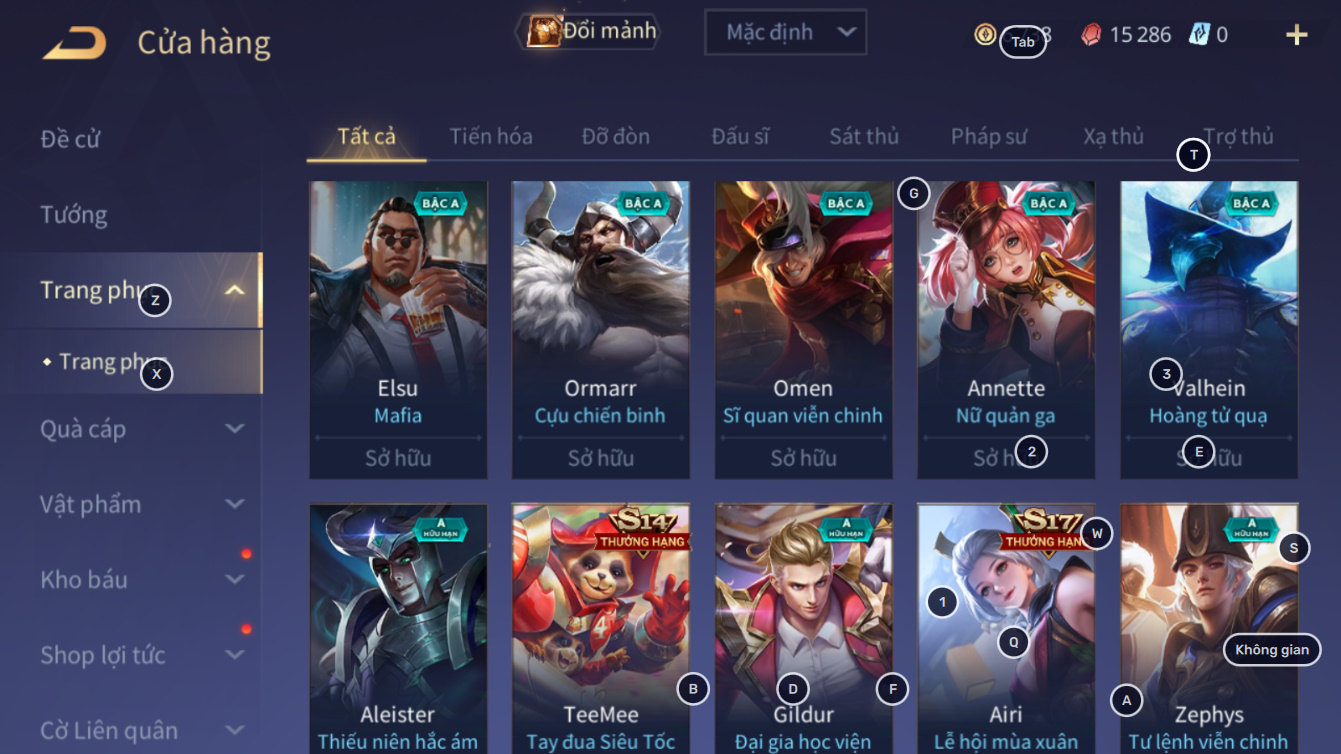Click the golden back arrow icon

(74, 43)
